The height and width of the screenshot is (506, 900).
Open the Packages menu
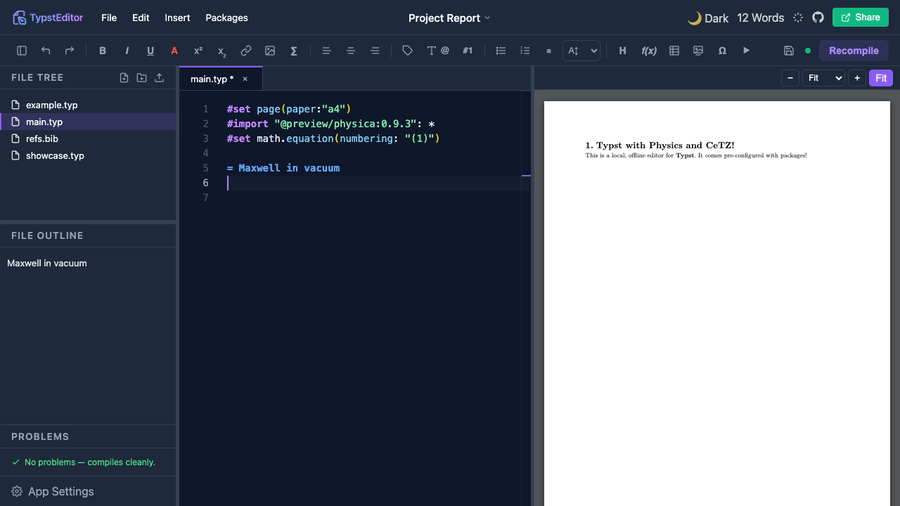point(227,18)
